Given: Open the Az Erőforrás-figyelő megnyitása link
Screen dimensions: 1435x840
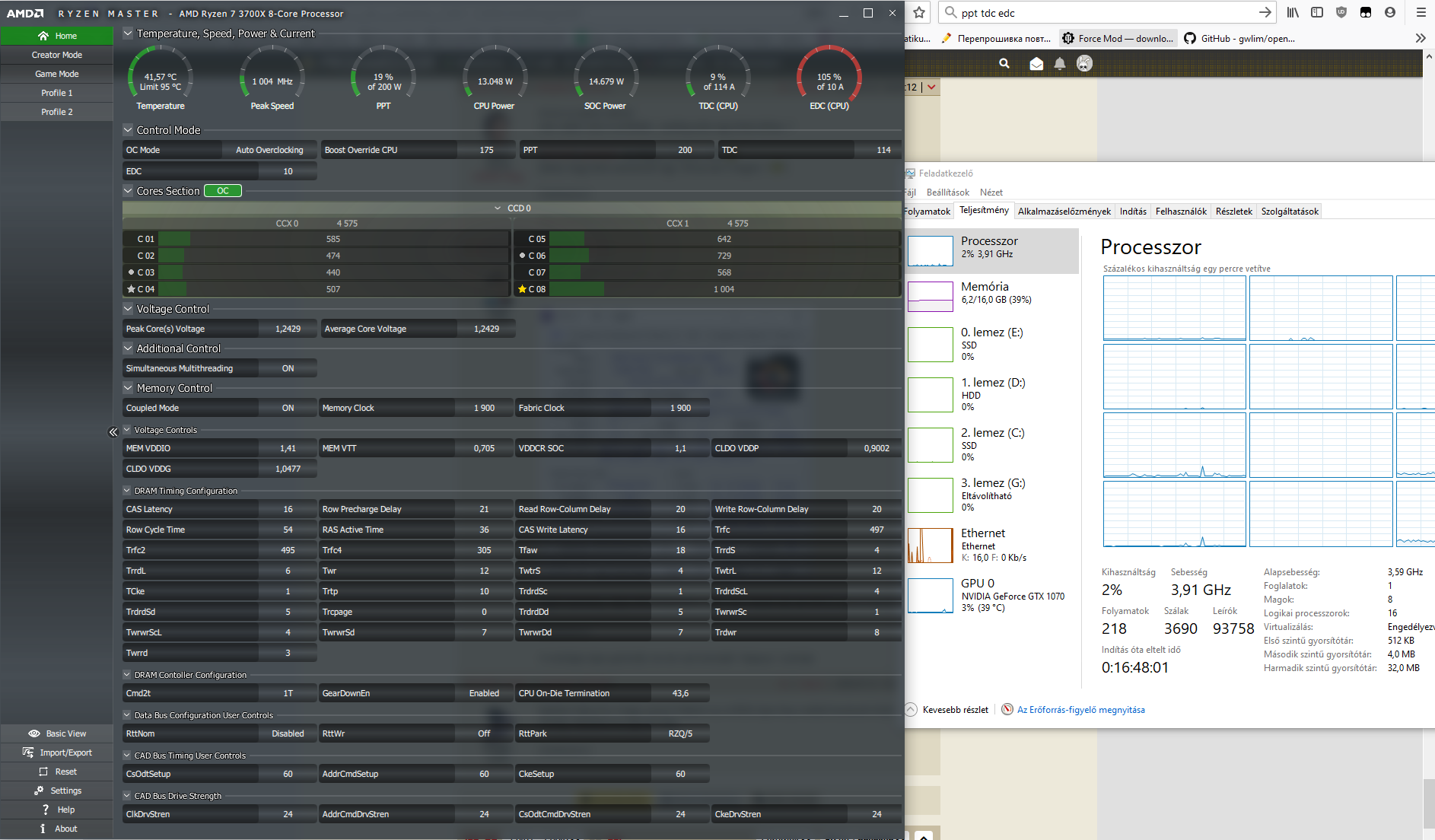Looking at the screenshot, I should point(1080,710).
